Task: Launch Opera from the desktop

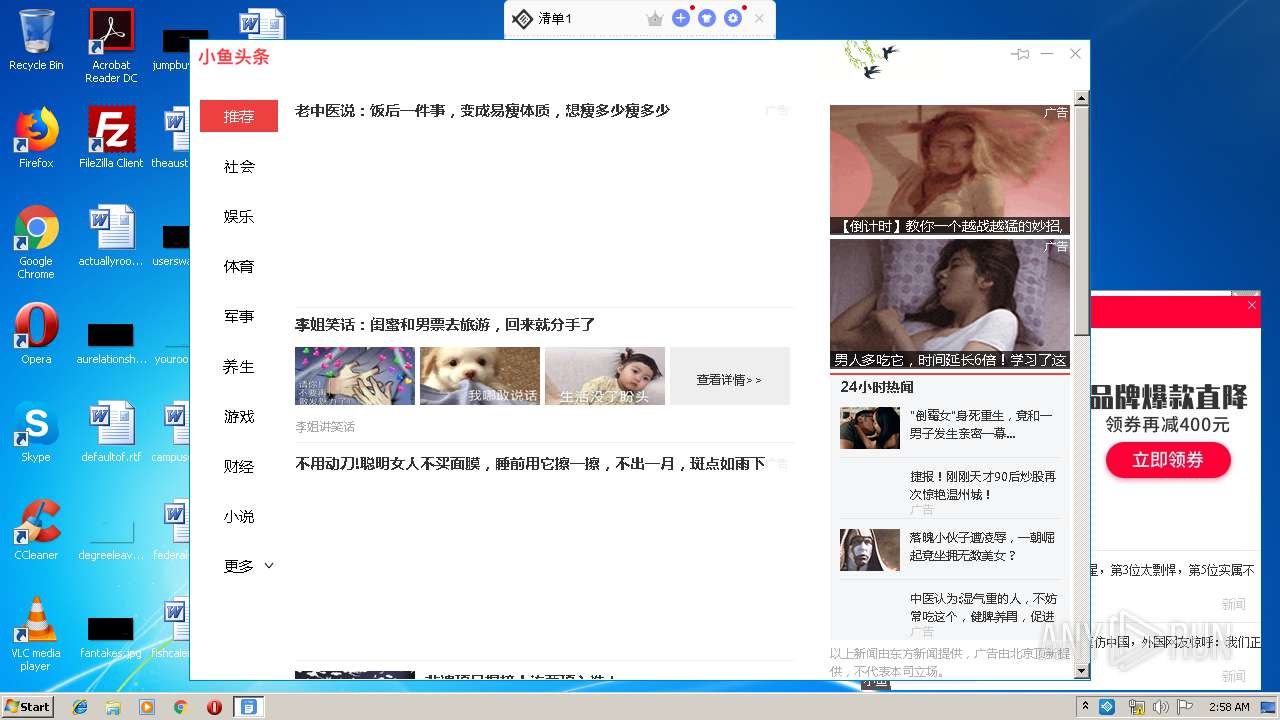Action: (x=36, y=334)
